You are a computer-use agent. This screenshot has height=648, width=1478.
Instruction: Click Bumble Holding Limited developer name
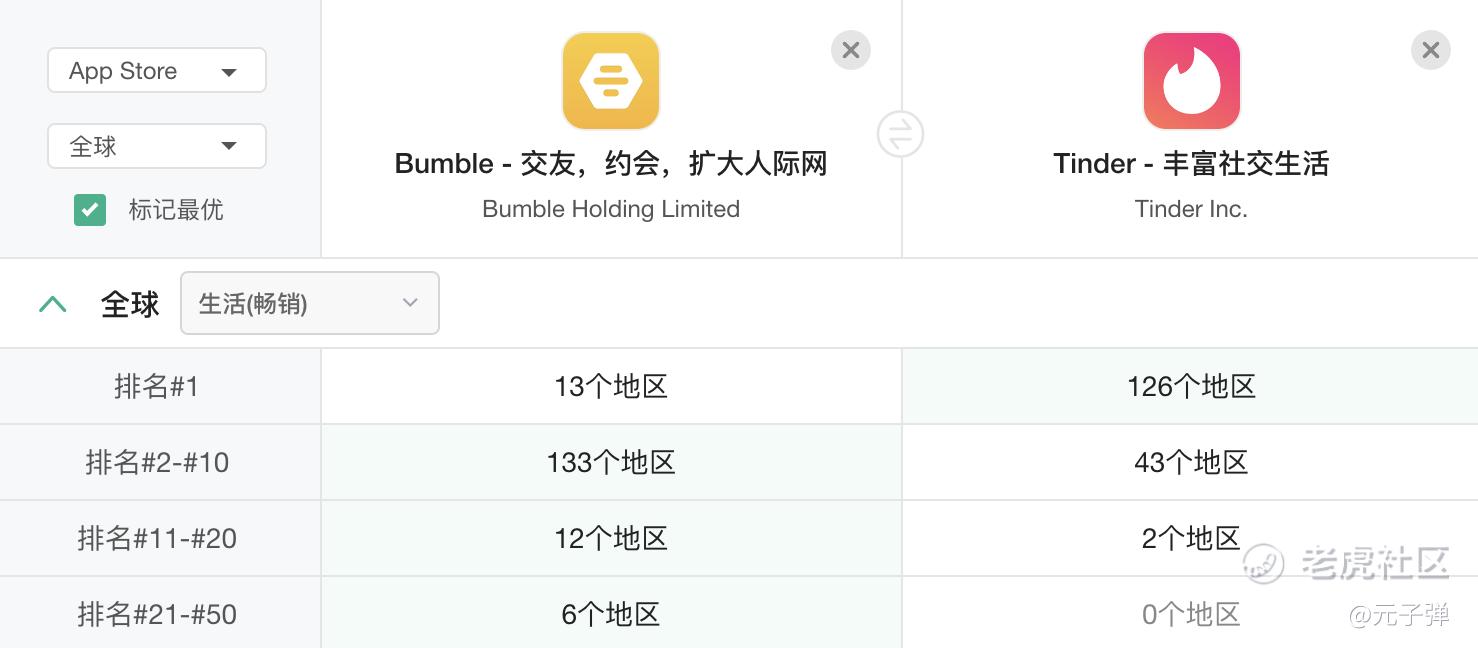coord(611,209)
